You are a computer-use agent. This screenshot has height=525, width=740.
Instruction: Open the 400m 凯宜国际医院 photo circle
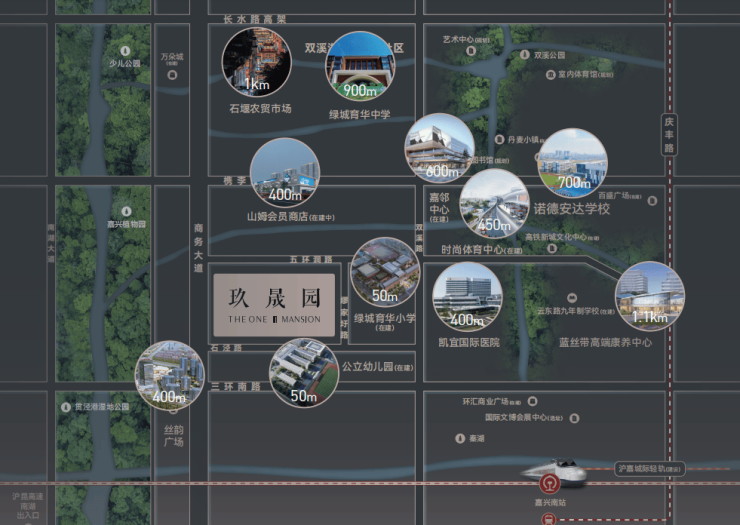467,297
